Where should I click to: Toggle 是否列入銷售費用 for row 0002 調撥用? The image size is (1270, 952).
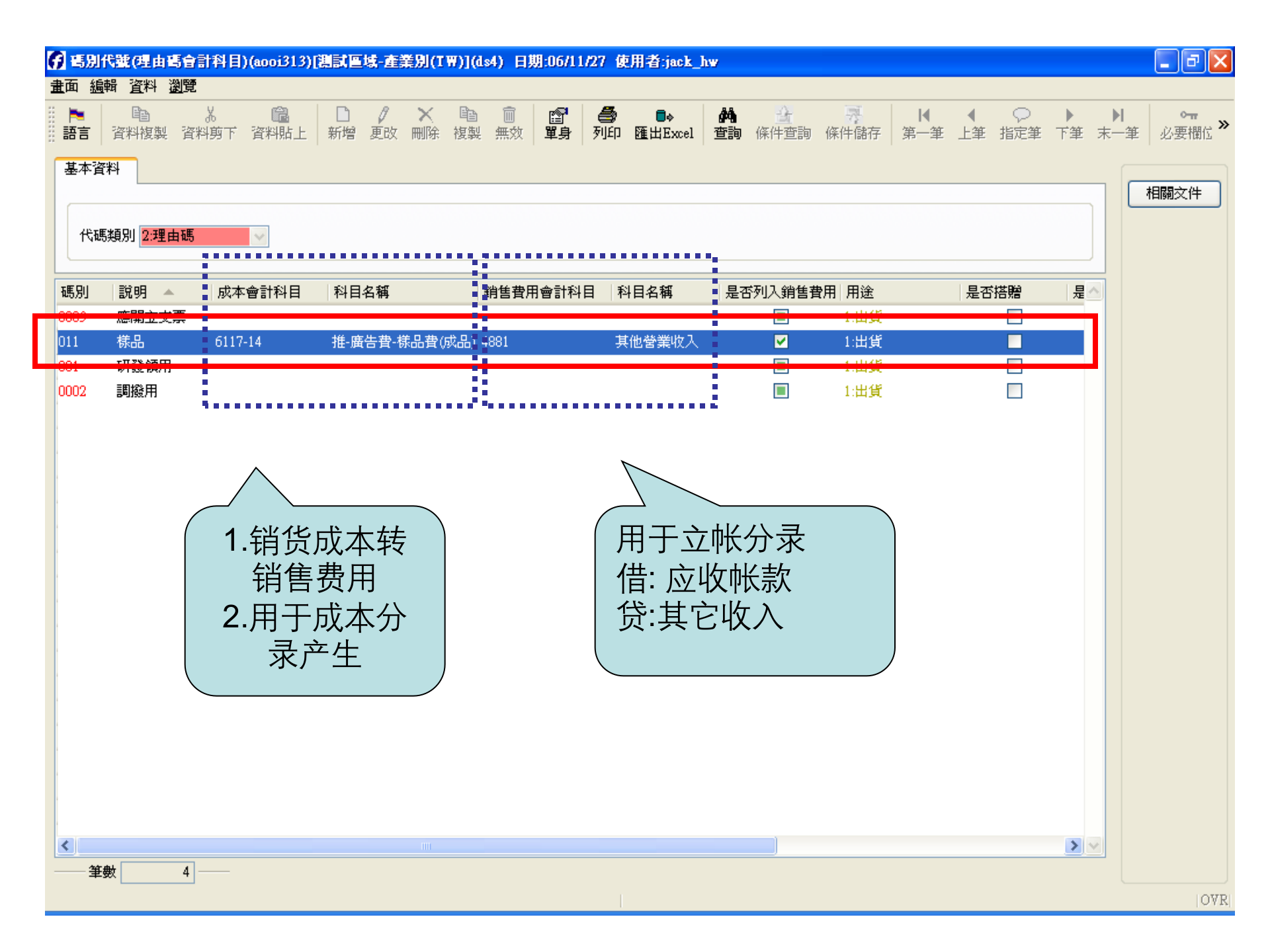click(781, 391)
